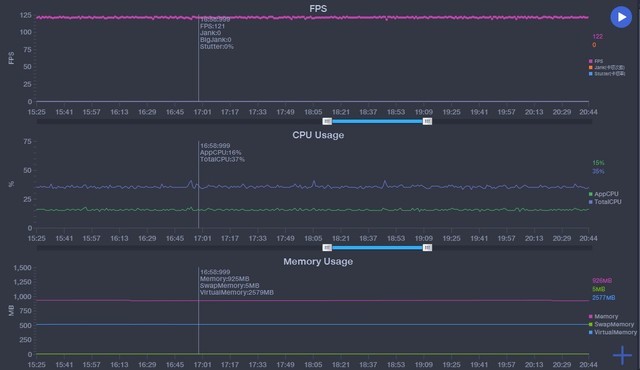Click the vertical MB axis label
Screen dimensions: 640x370
pyautogui.click(x=11, y=311)
